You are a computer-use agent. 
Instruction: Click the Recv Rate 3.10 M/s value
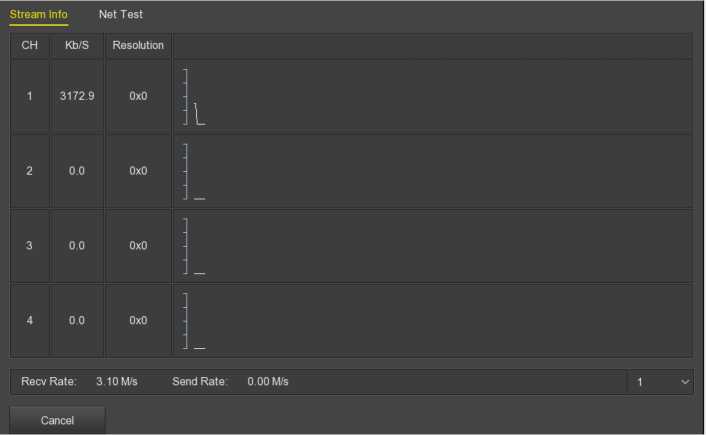click(116, 382)
